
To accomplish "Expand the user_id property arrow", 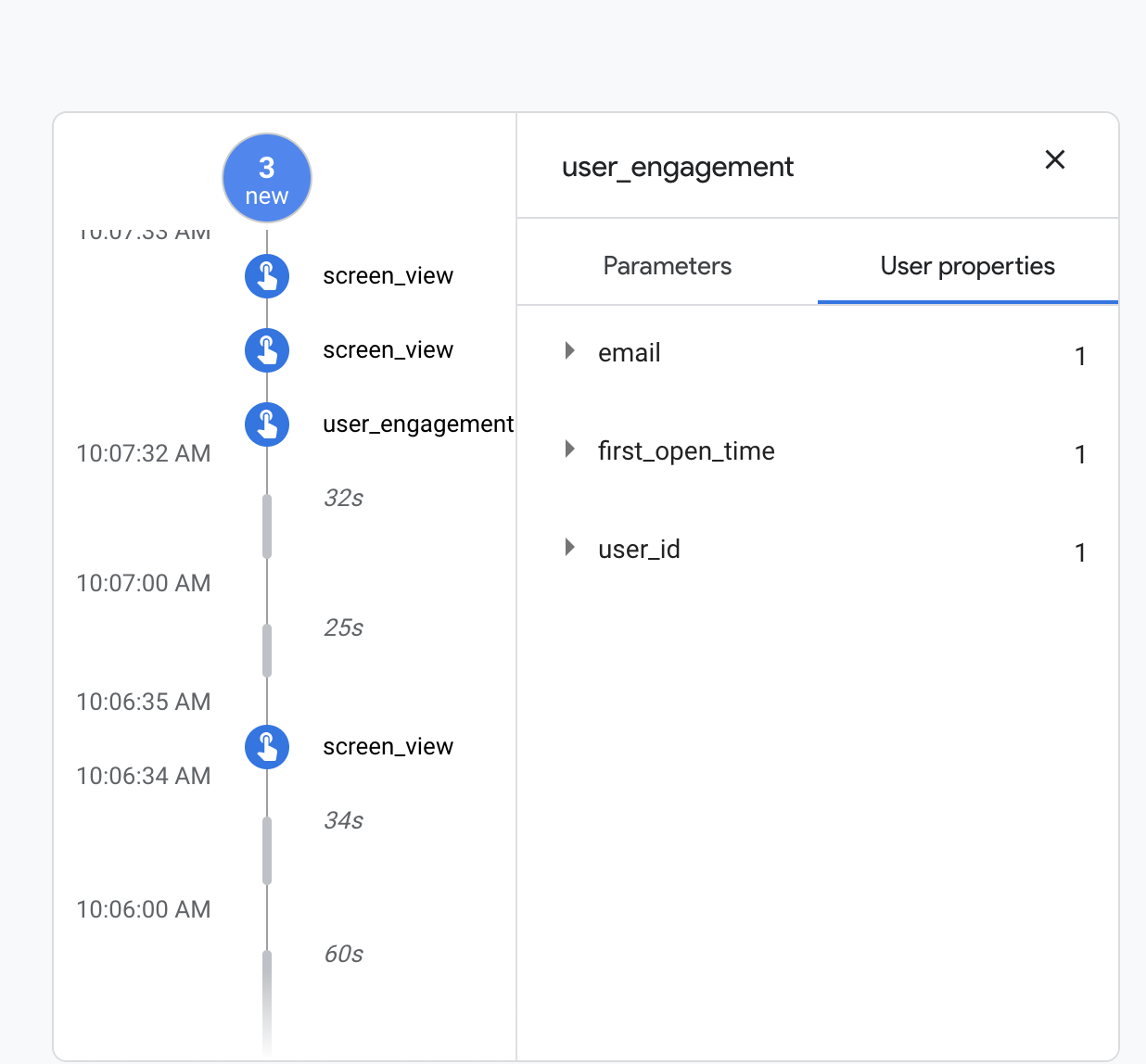I will (x=570, y=548).
